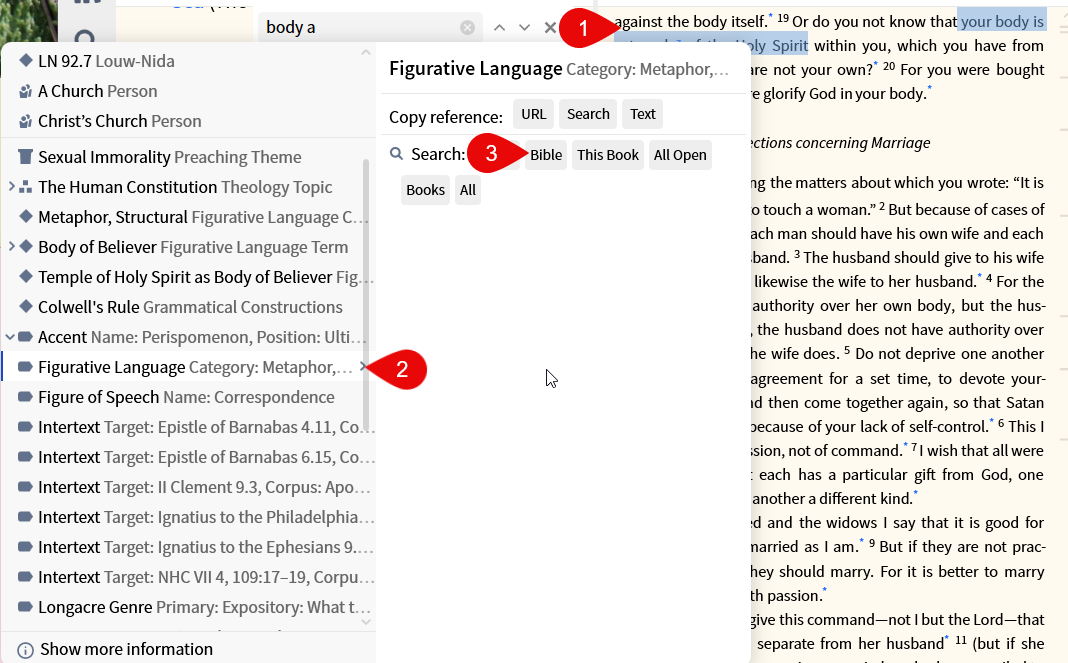Select the Accent Name: Perispomenon row

coord(188,337)
